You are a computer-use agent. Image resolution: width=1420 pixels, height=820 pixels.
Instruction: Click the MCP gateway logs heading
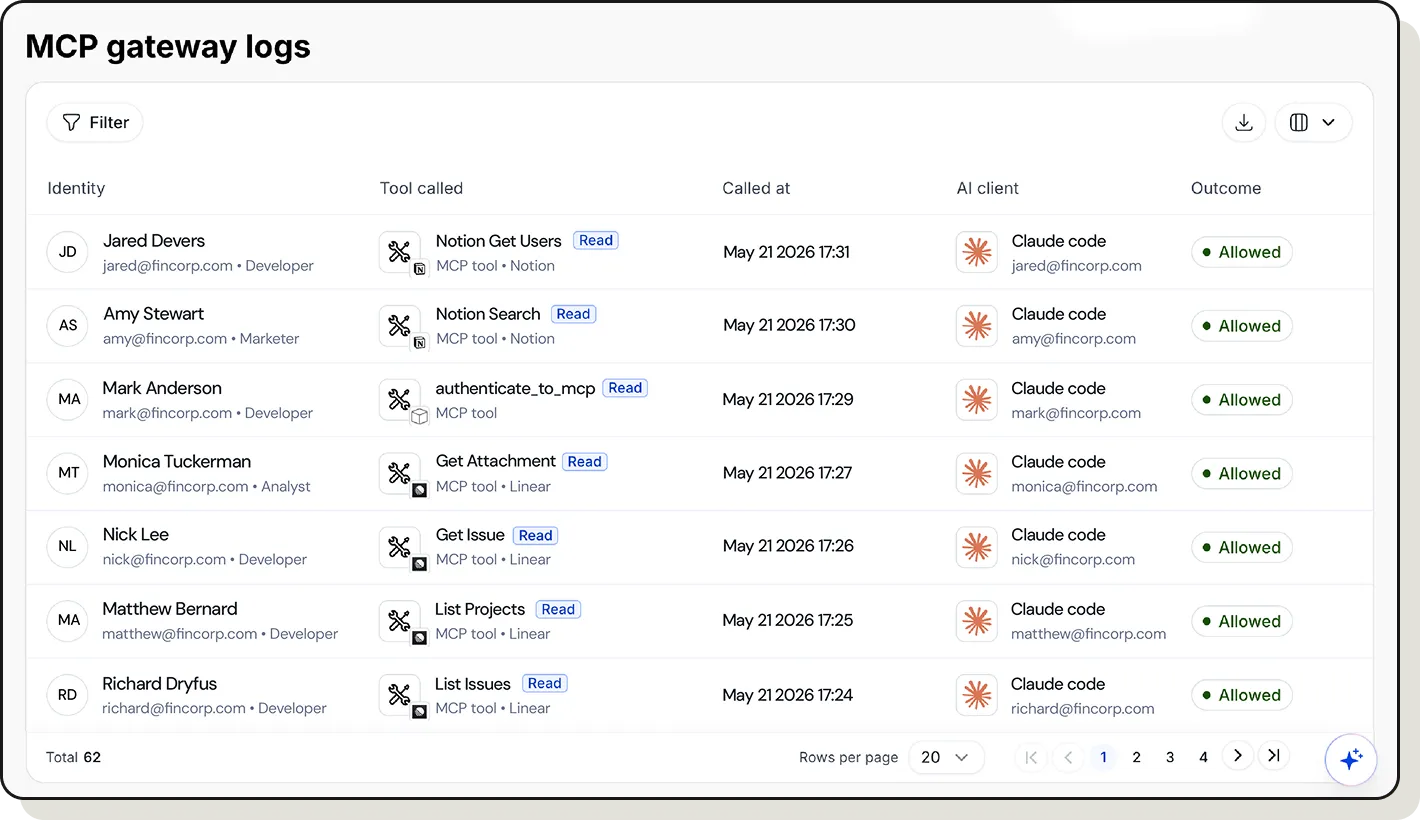[168, 47]
